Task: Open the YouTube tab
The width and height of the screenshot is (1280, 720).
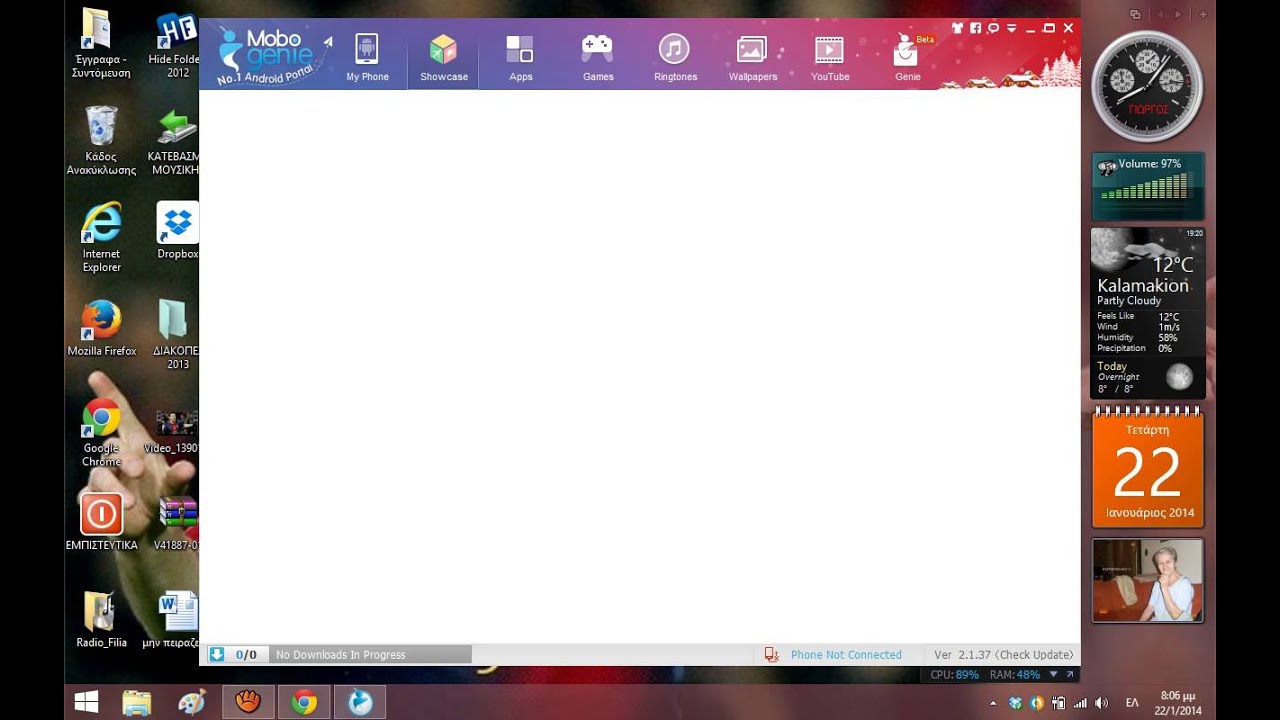Action: [830, 58]
